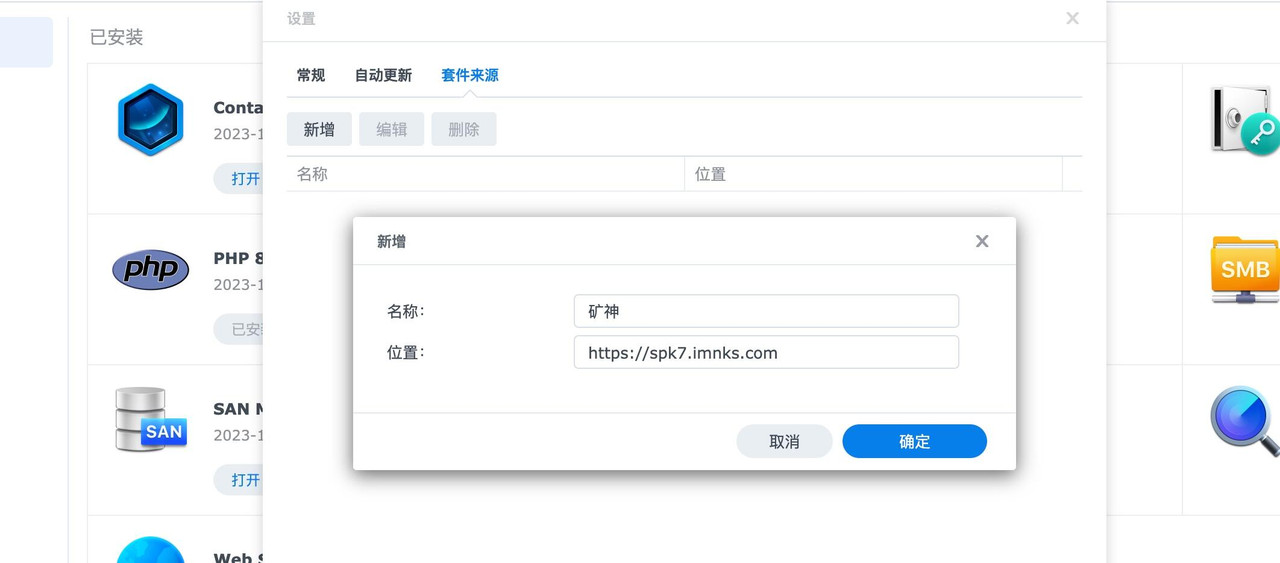Click the Container Manager hexagon icon
The height and width of the screenshot is (563, 1280).
150,120
